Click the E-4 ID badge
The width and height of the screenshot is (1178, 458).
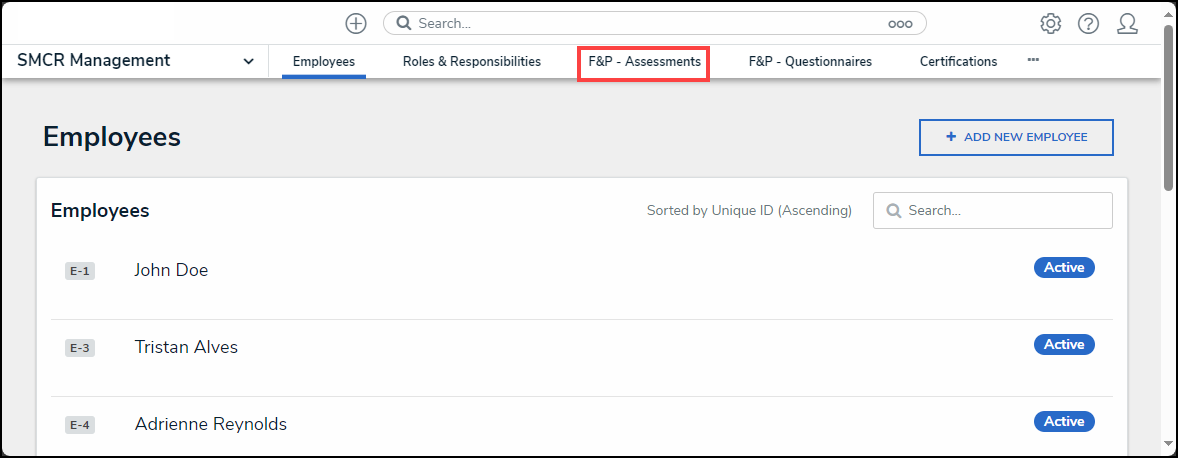(x=80, y=425)
